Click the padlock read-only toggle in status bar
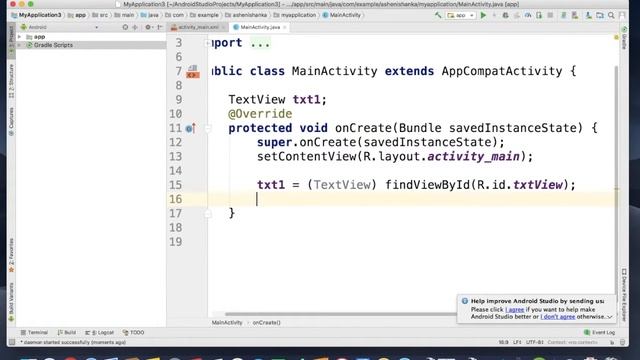The width and height of the screenshot is (640, 360). coord(612,342)
